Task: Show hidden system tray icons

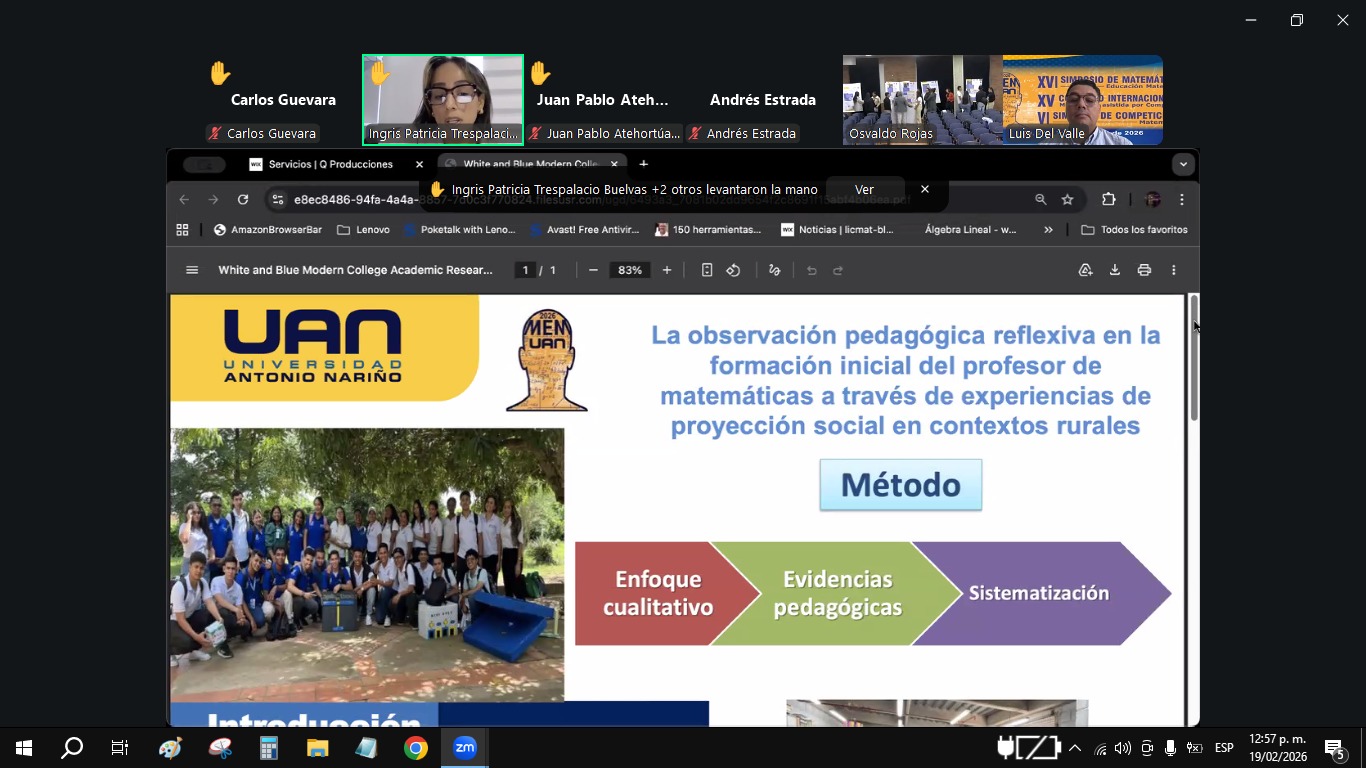Action: pyautogui.click(x=1075, y=748)
